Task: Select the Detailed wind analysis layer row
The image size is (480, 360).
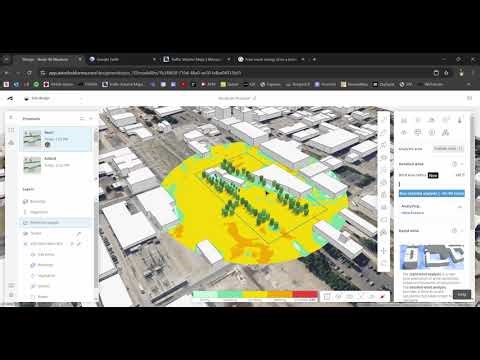Action: pyautogui.click(x=55, y=222)
